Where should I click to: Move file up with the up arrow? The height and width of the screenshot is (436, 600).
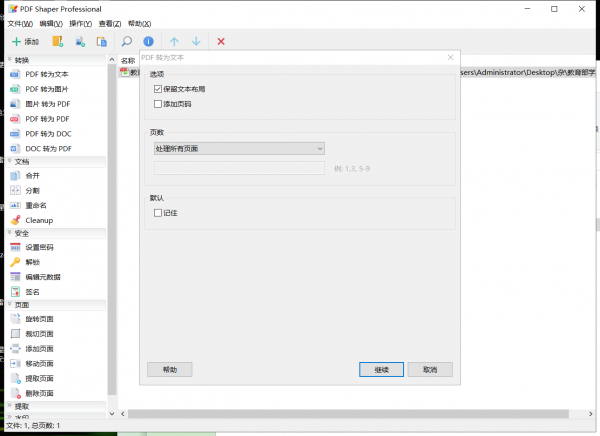174,42
